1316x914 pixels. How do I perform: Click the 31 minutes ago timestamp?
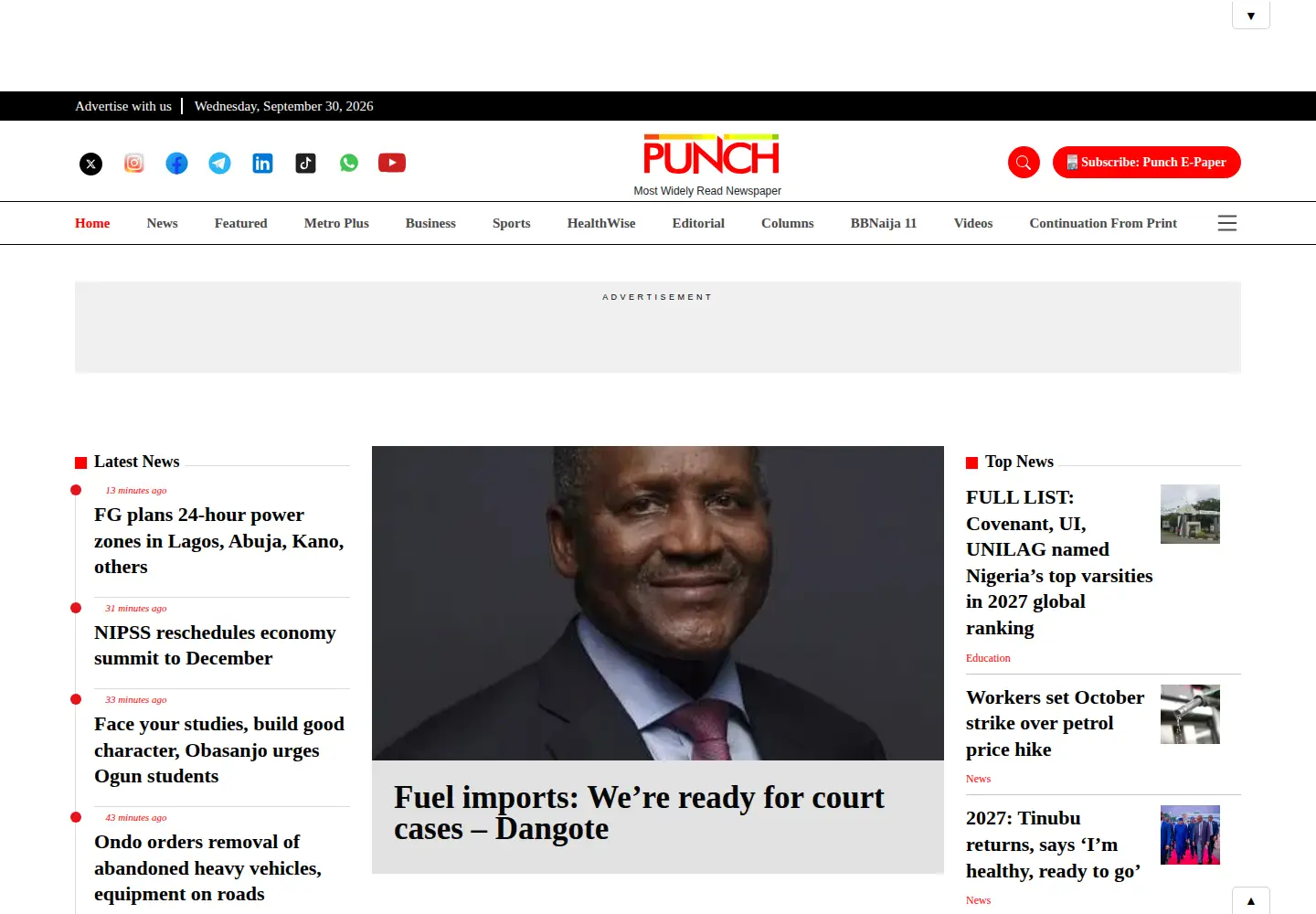(136, 608)
